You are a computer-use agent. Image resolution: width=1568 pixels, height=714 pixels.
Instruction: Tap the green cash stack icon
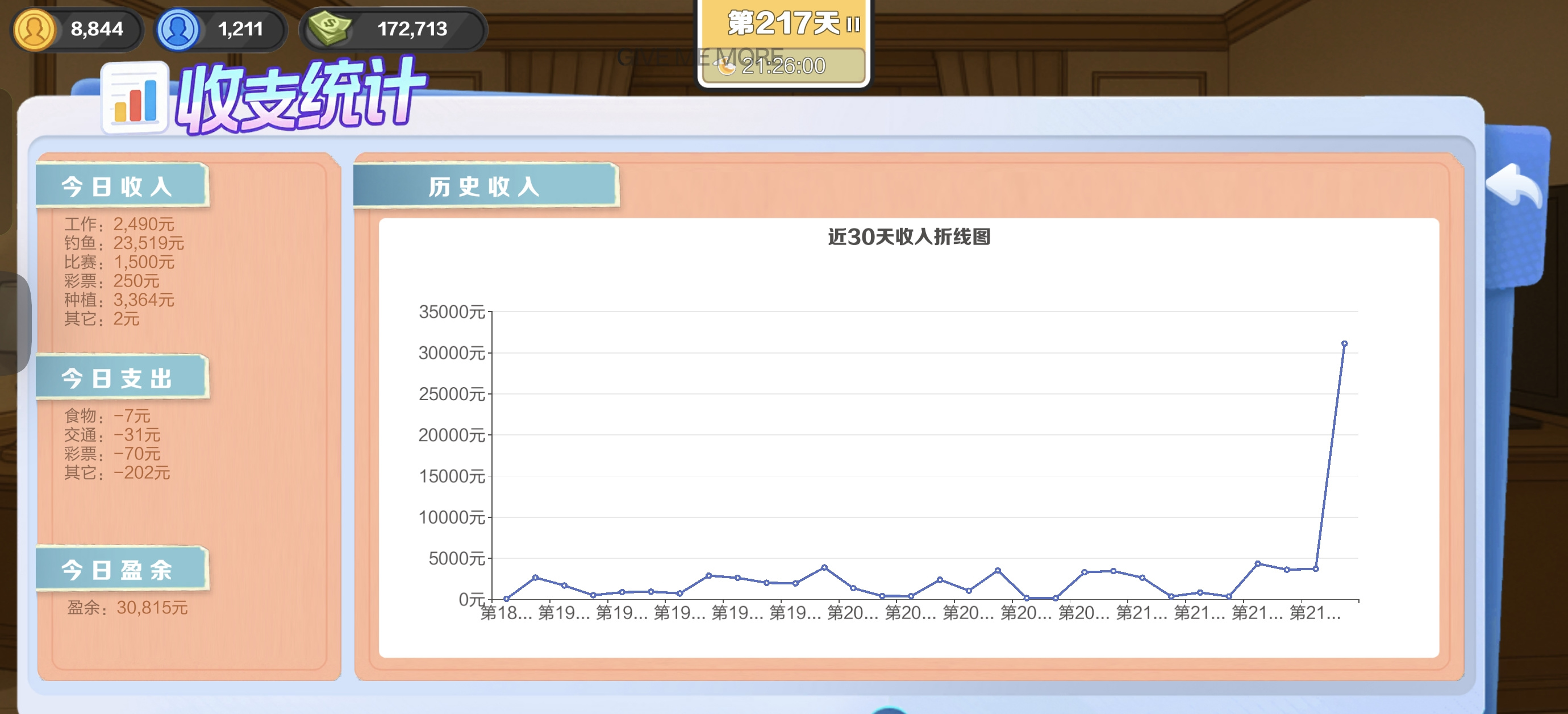click(x=330, y=28)
